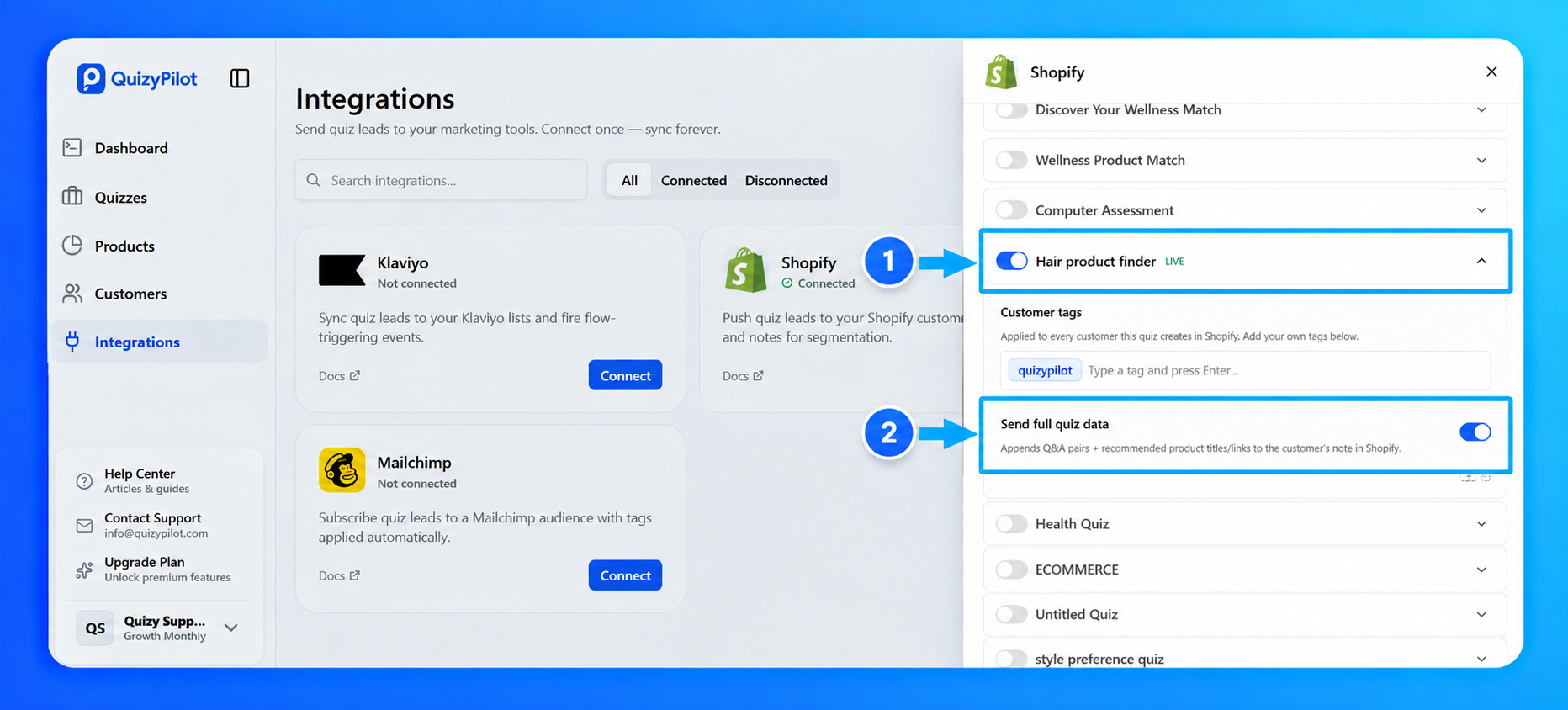1568x710 pixels.
Task: Click the Shopify bag logo on the card
Action: (x=745, y=270)
